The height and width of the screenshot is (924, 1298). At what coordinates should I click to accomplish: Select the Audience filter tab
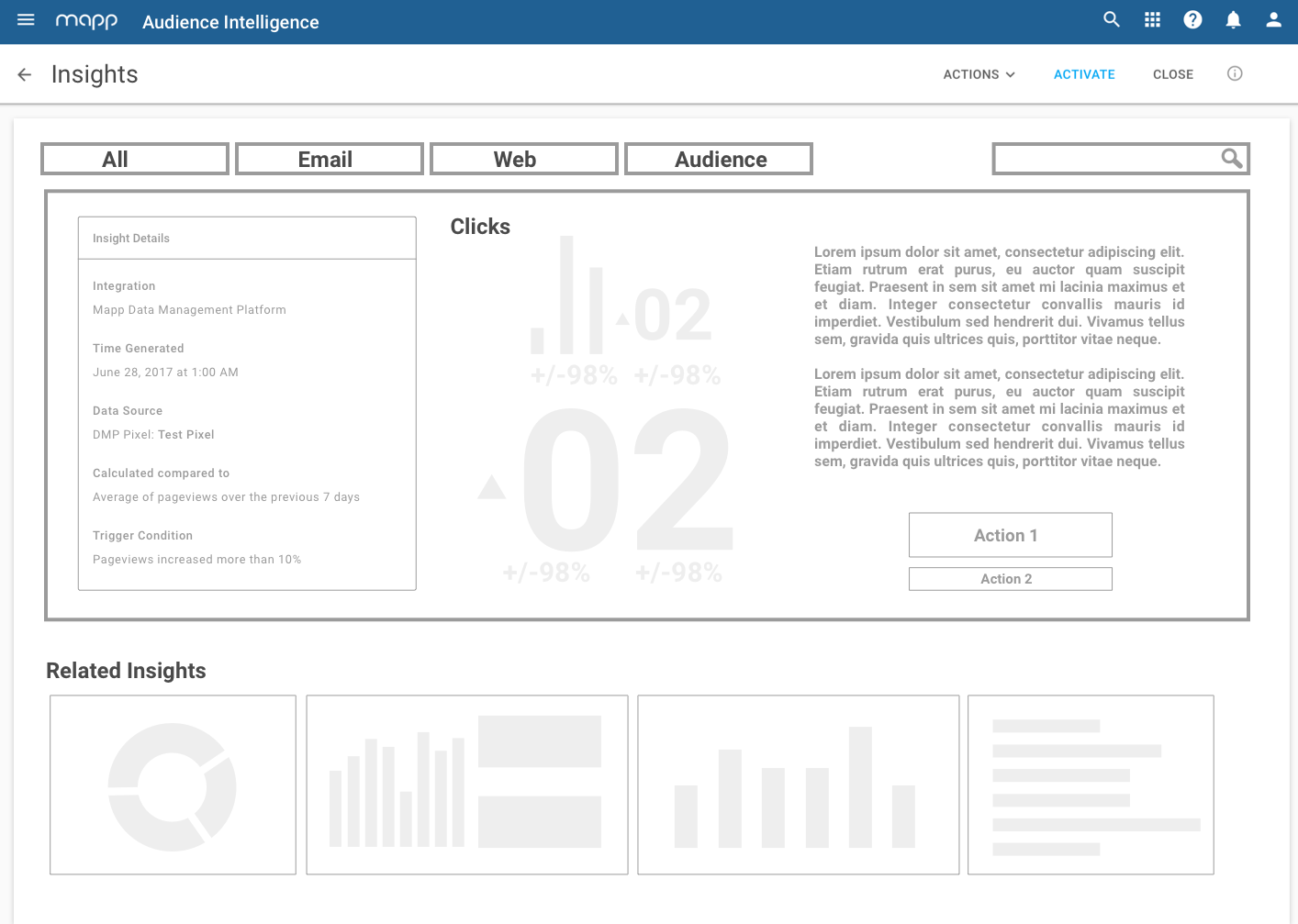tap(719, 159)
